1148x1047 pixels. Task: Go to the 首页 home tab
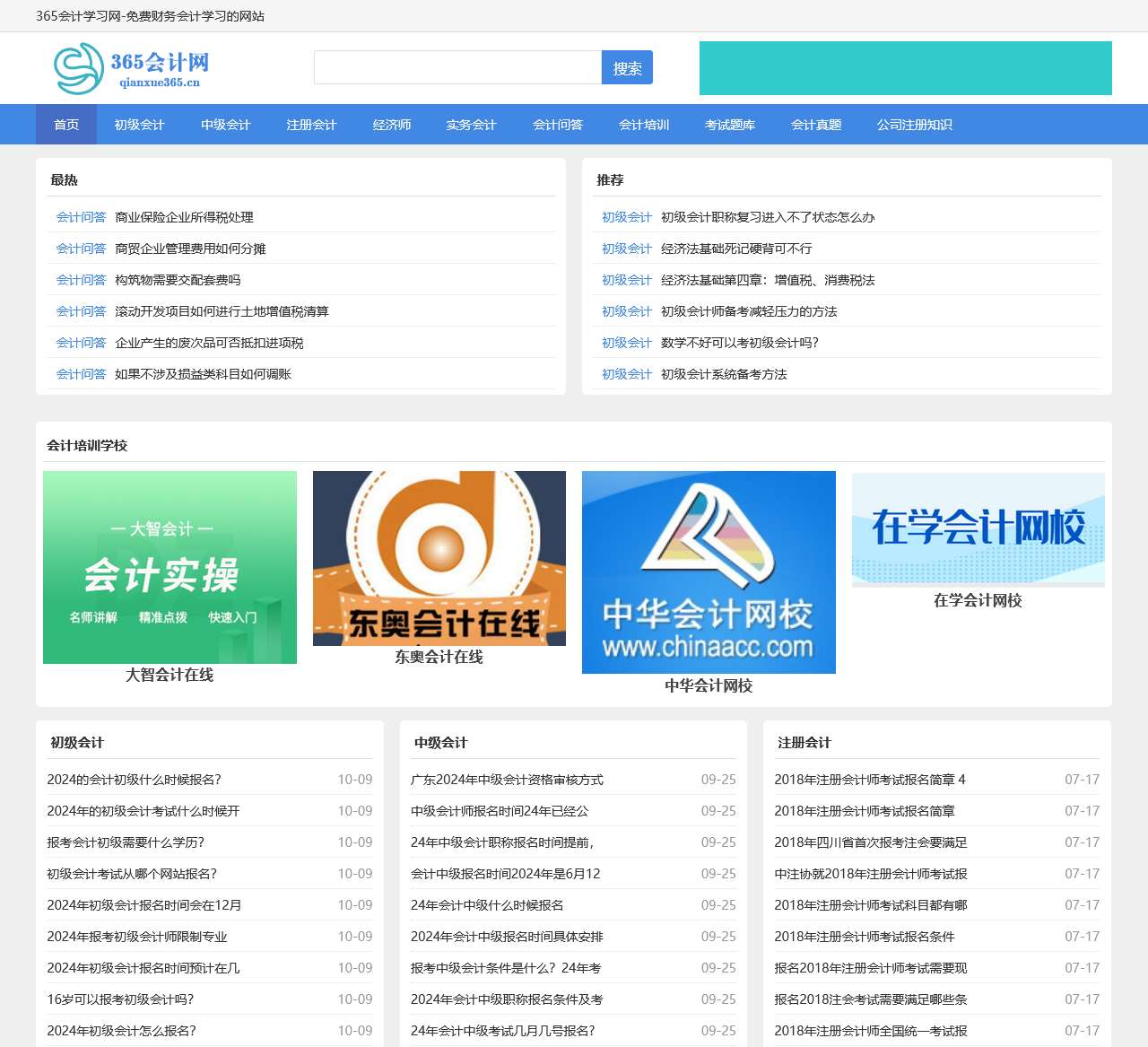(66, 125)
